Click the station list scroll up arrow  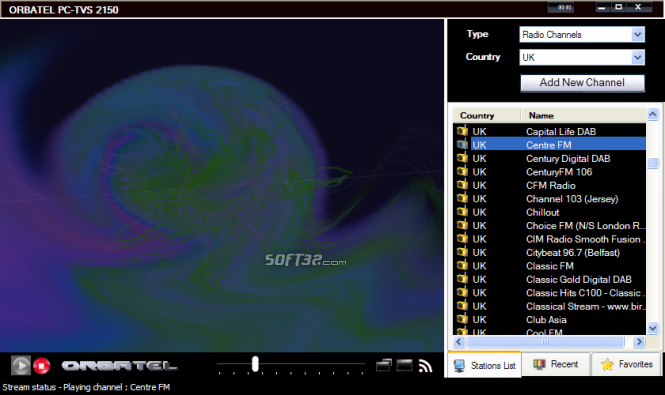[x=653, y=114]
